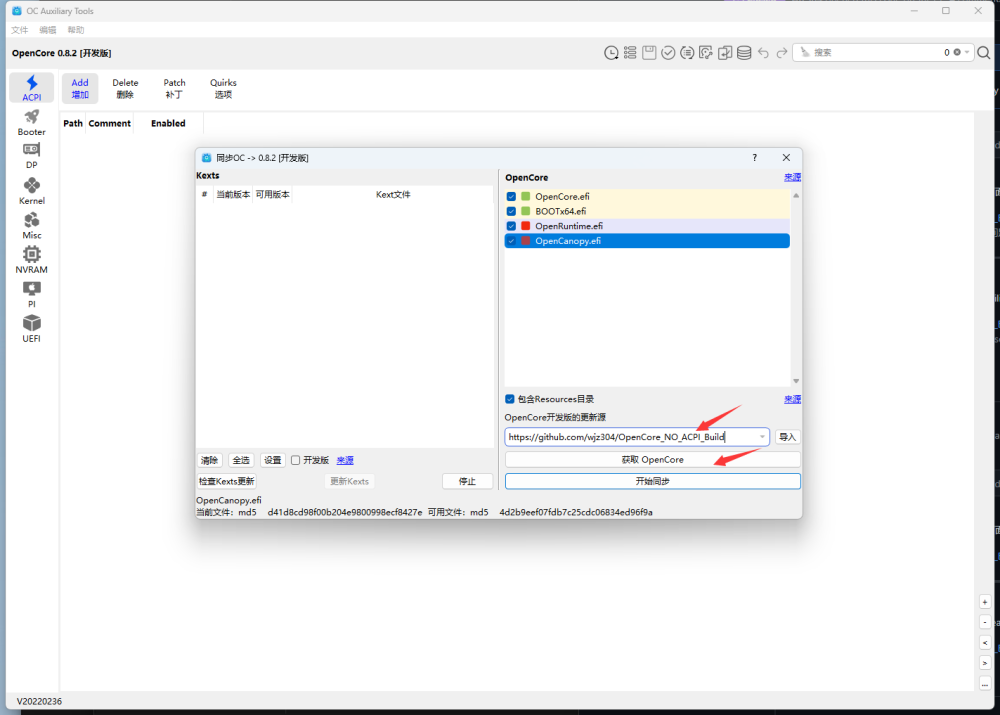This screenshot has width=1000, height=715.
Task: Click the list view toolbar icon
Action: 630,53
